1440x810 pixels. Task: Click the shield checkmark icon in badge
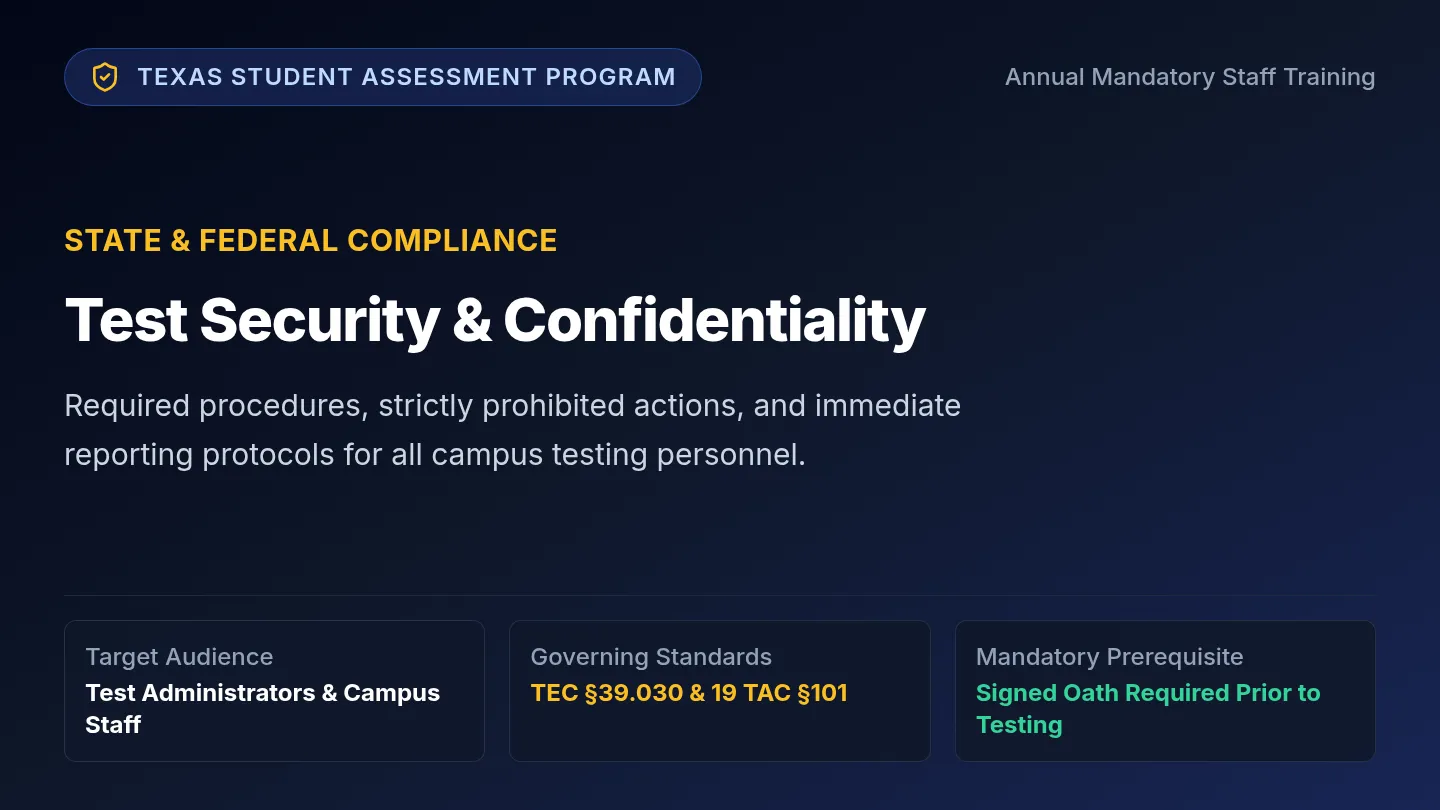point(105,77)
